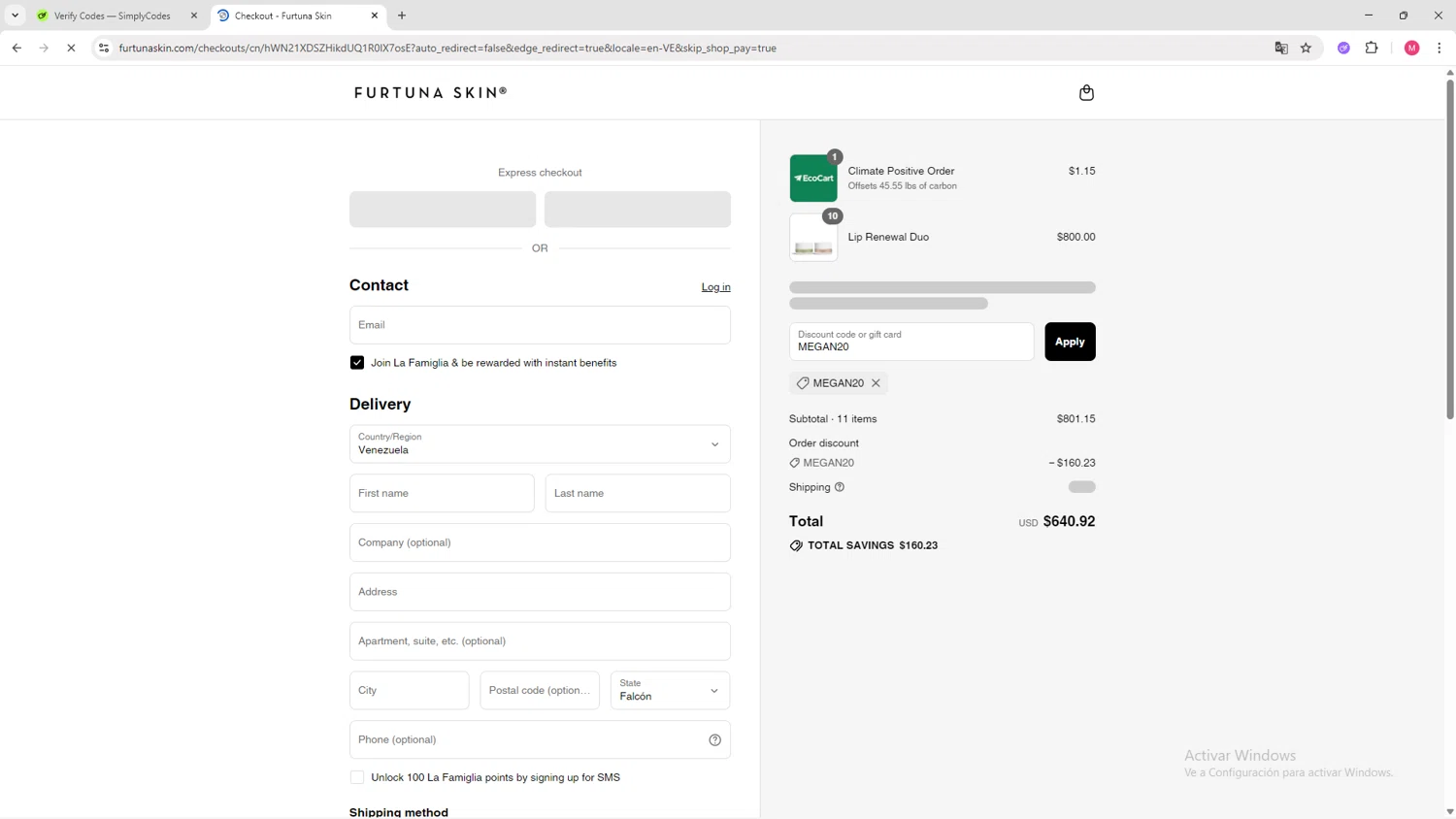Open the State Falcón dropdown
The width and height of the screenshot is (1456, 819).
coord(670,691)
